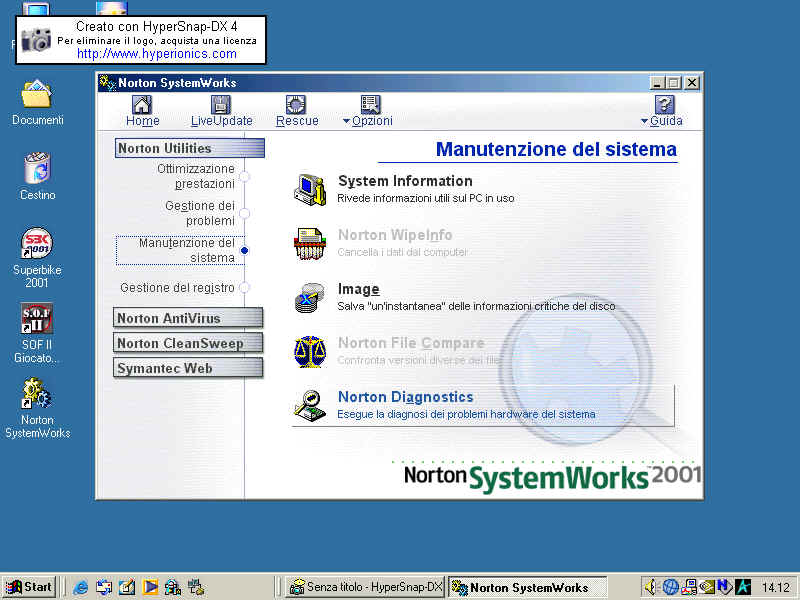The width and height of the screenshot is (800, 600).
Task: Switch to the Norton CleanSweep section
Action: pyautogui.click(x=188, y=343)
